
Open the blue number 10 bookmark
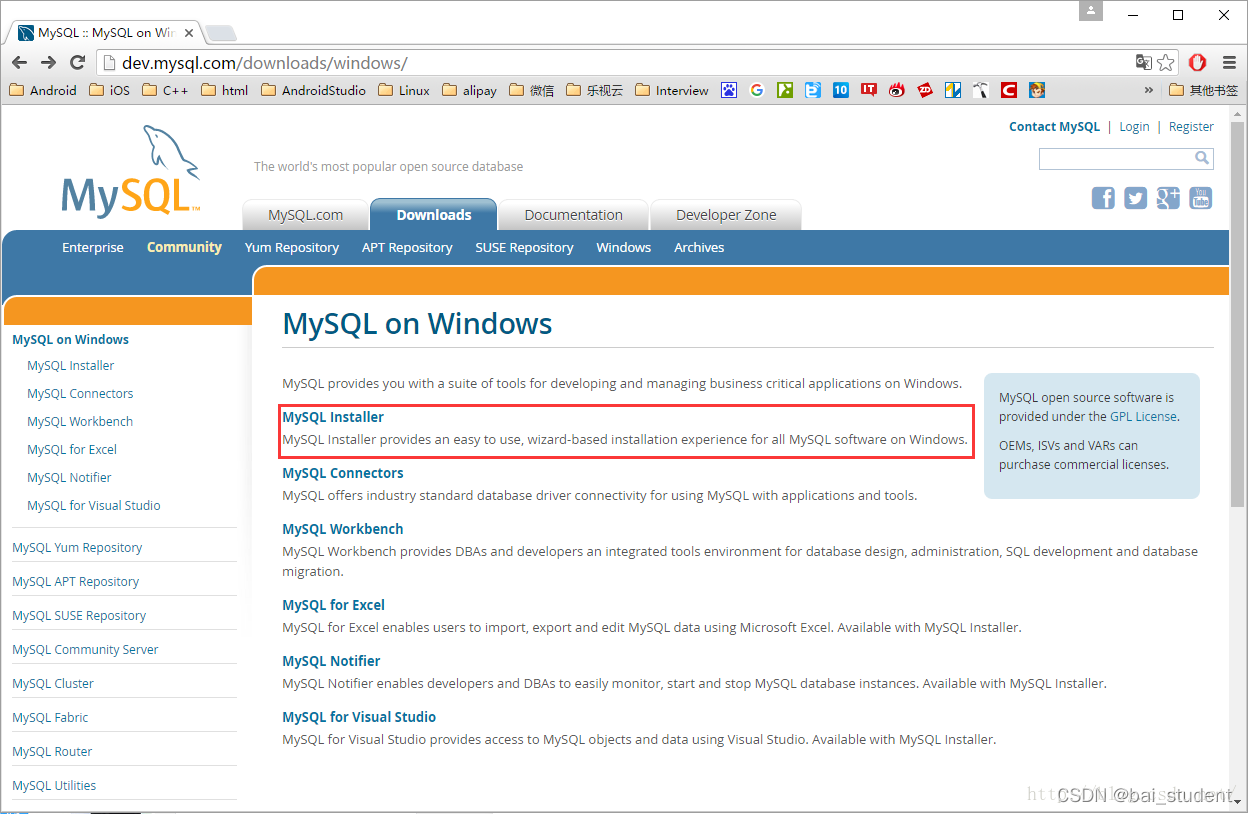click(x=841, y=90)
